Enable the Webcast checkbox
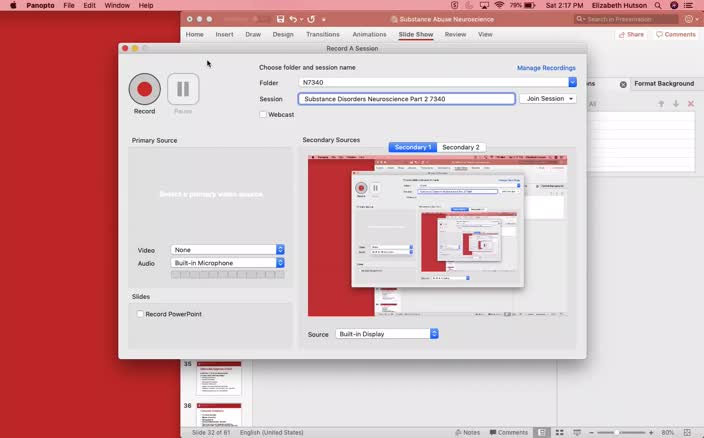The height and width of the screenshot is (438, 704). (263, 115)
